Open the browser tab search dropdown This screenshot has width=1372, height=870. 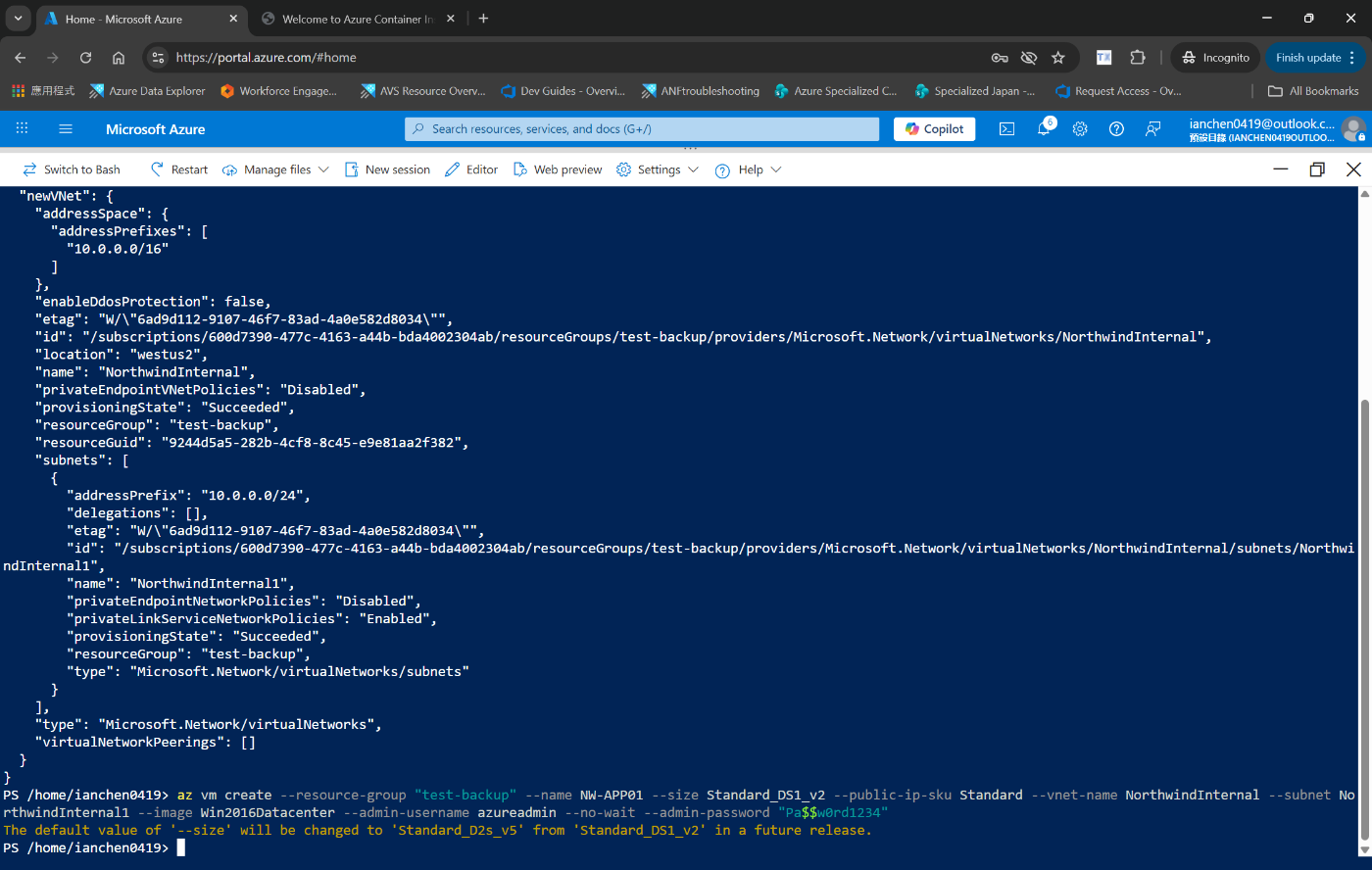tap(18, 19)
